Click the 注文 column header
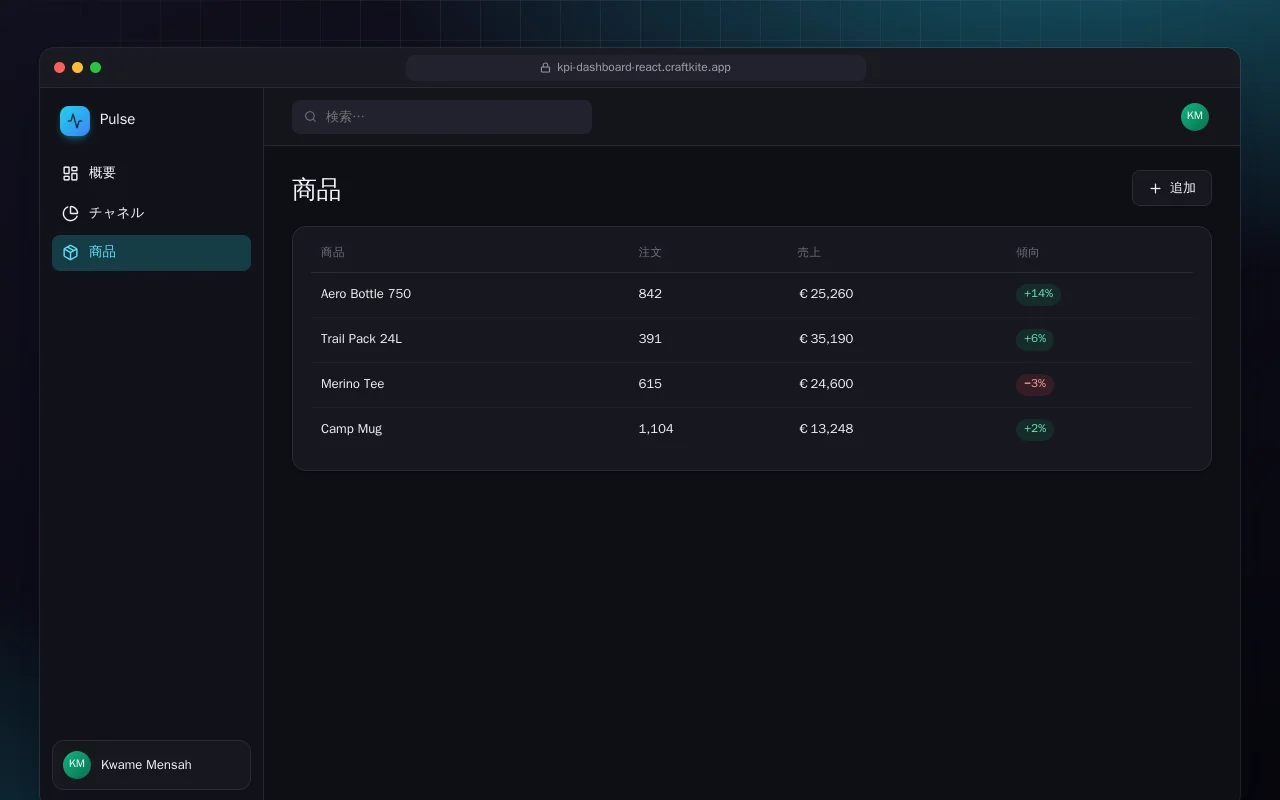 [650, 252]
